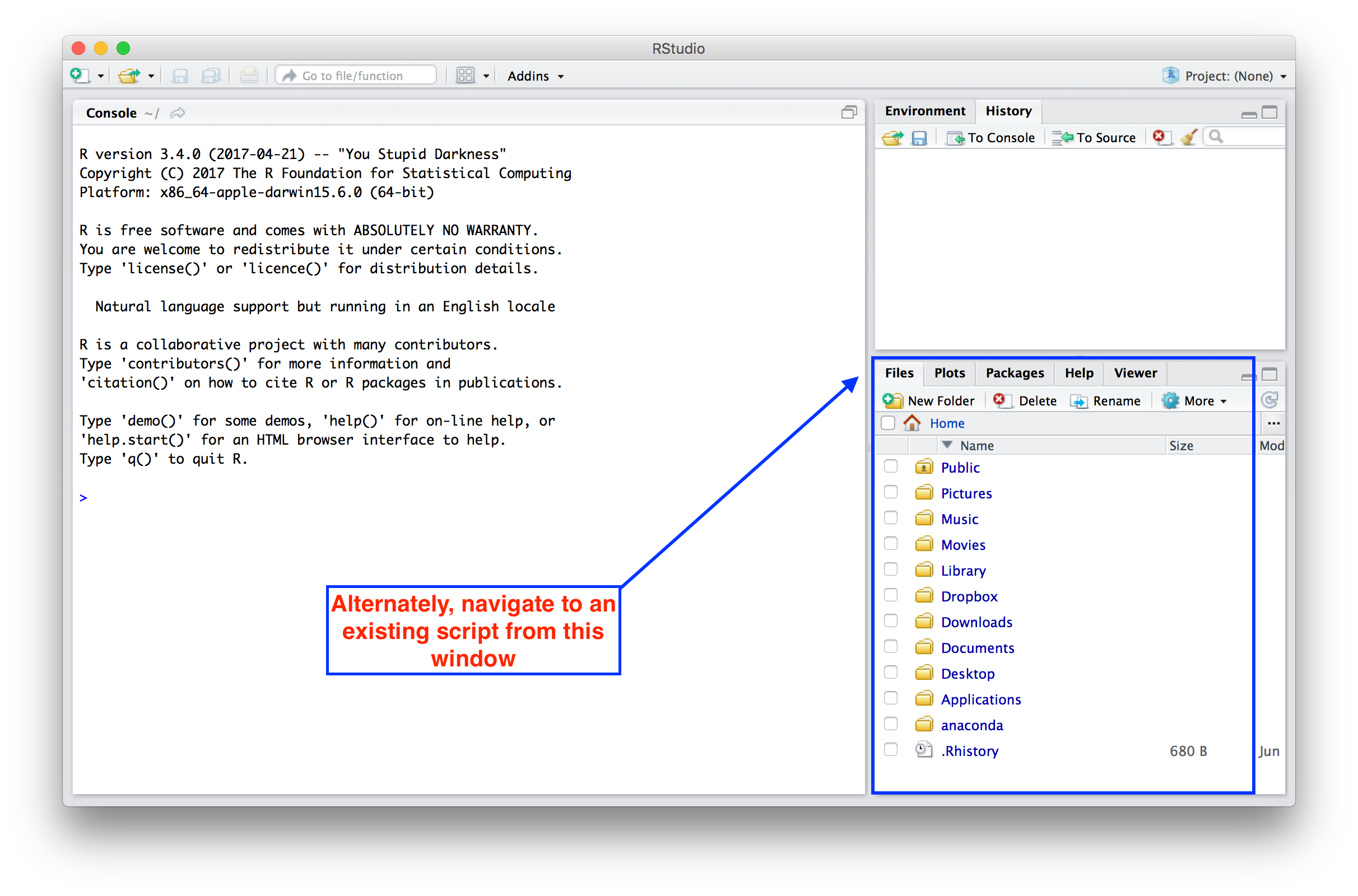Click the Workspace Panes grid icon
The image size is (1358, 896).
click(465, 76)
